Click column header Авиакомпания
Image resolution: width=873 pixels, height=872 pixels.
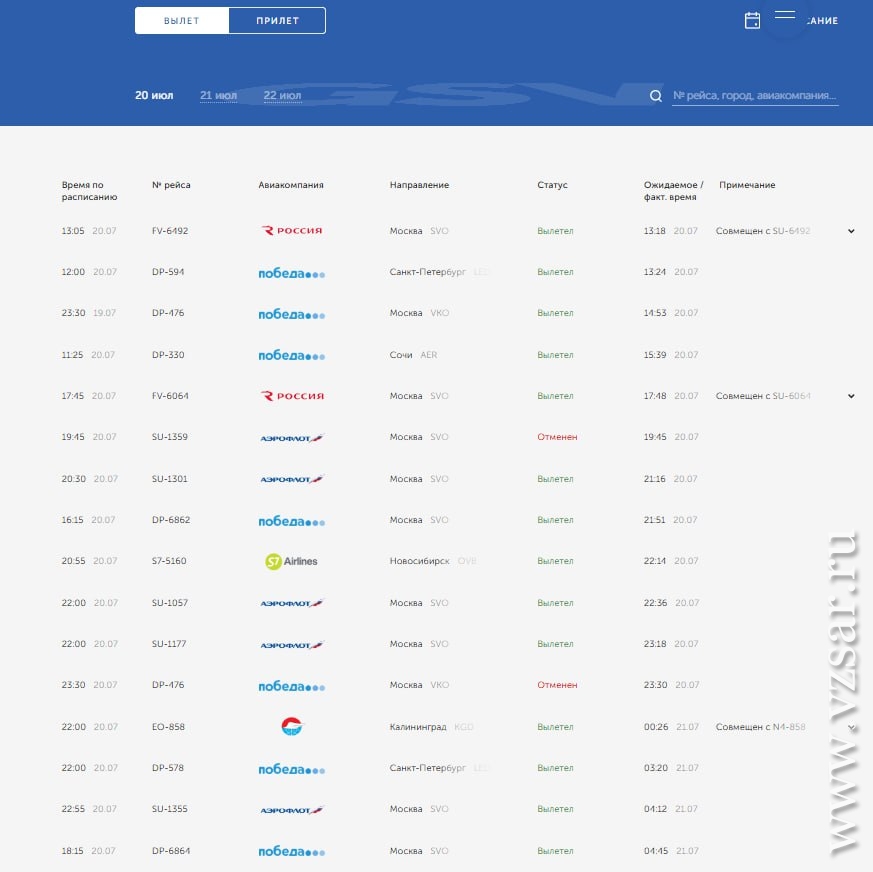click(291, 185)
